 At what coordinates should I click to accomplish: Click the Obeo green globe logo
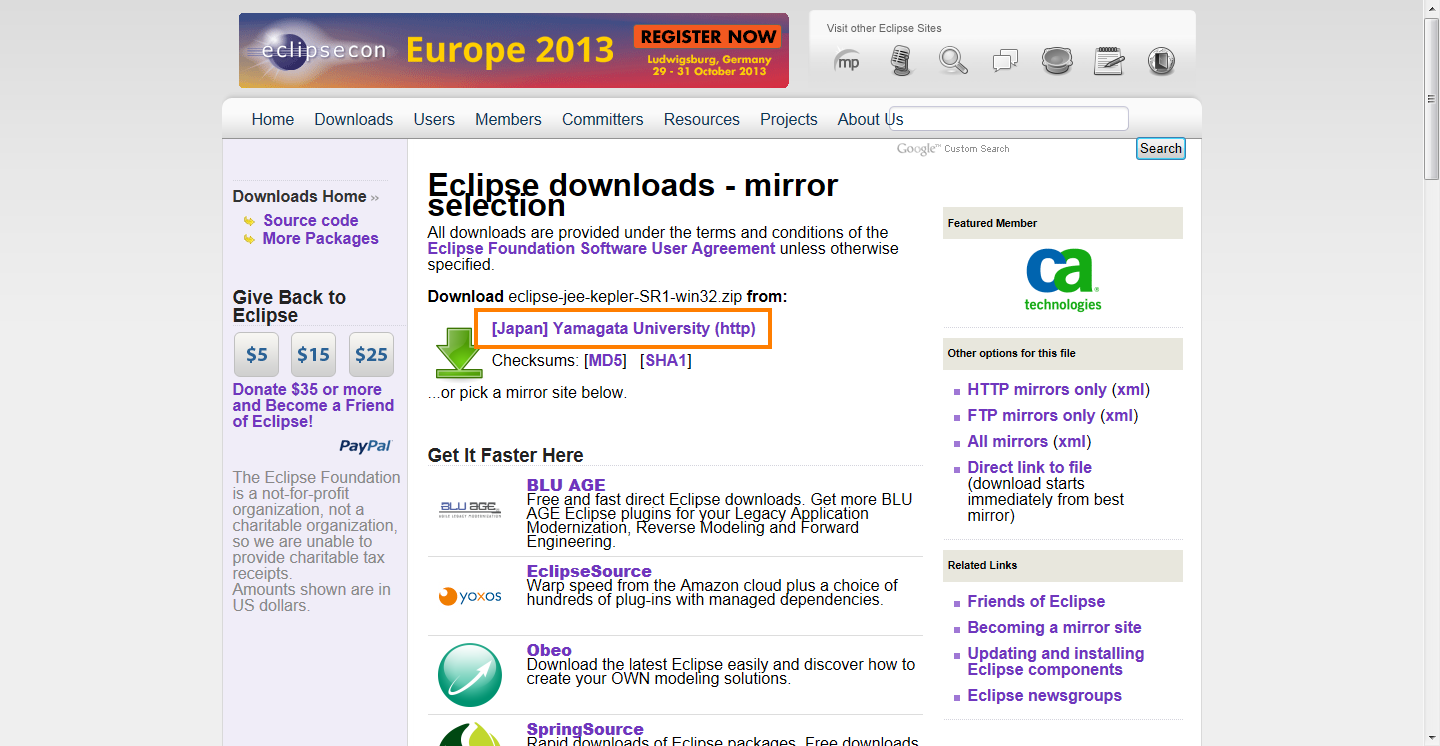(470, 675)
